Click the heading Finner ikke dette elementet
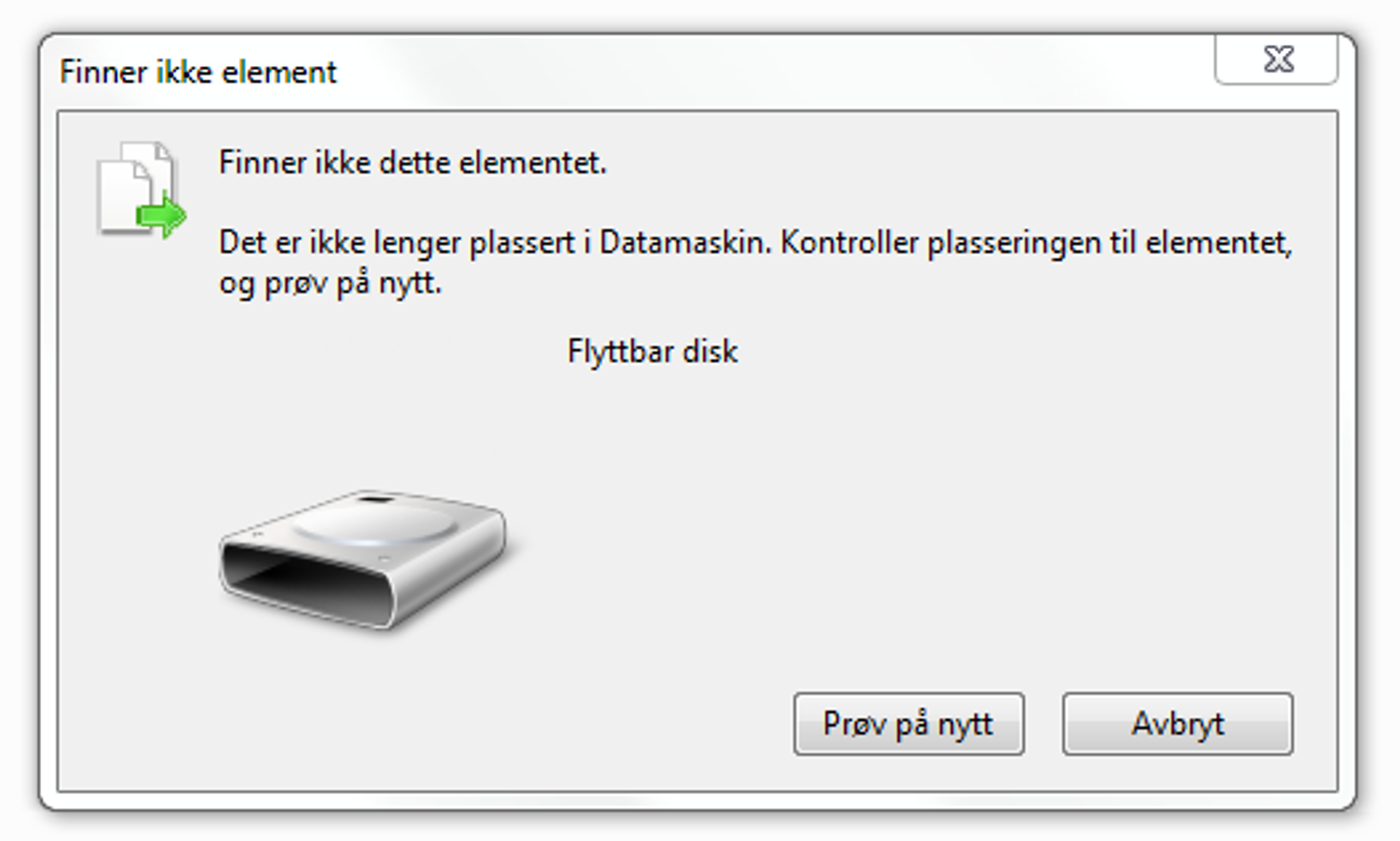The height and width of the screenshot is (841, 1400). coord(412,163)
